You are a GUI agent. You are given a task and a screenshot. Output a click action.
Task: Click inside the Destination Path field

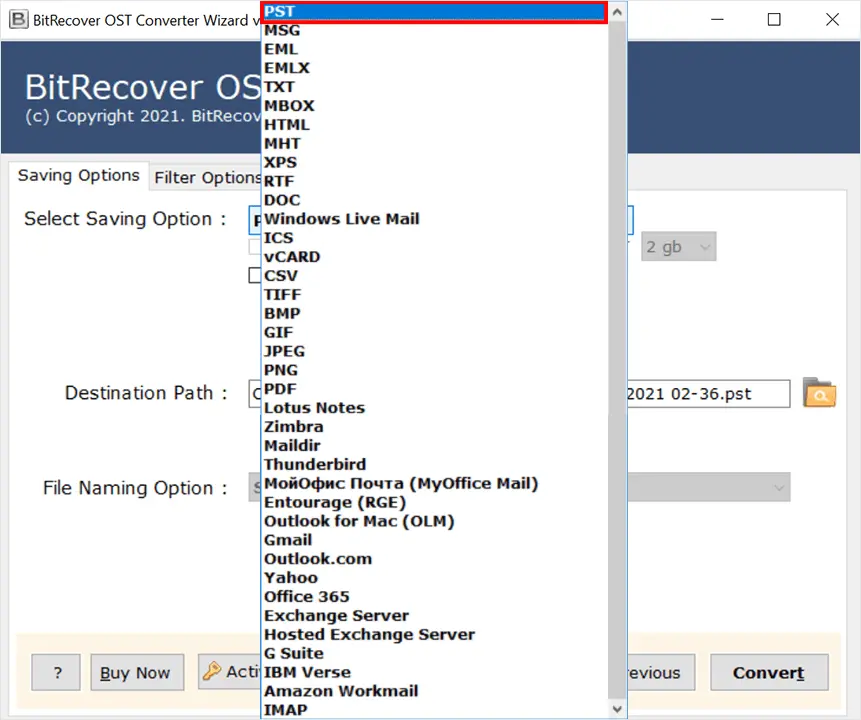point(700,393)
